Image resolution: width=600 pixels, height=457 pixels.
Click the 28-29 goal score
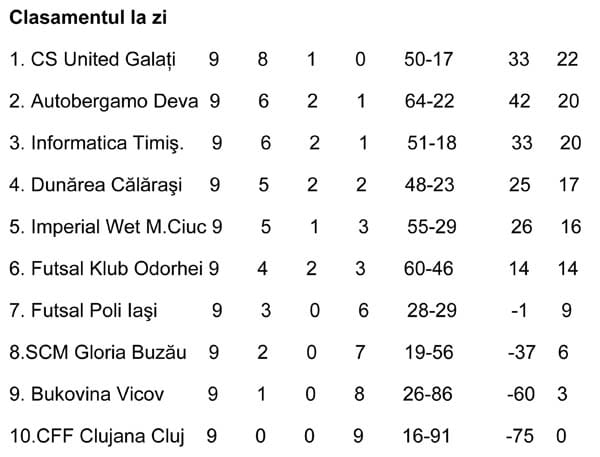tap(431, 311)
